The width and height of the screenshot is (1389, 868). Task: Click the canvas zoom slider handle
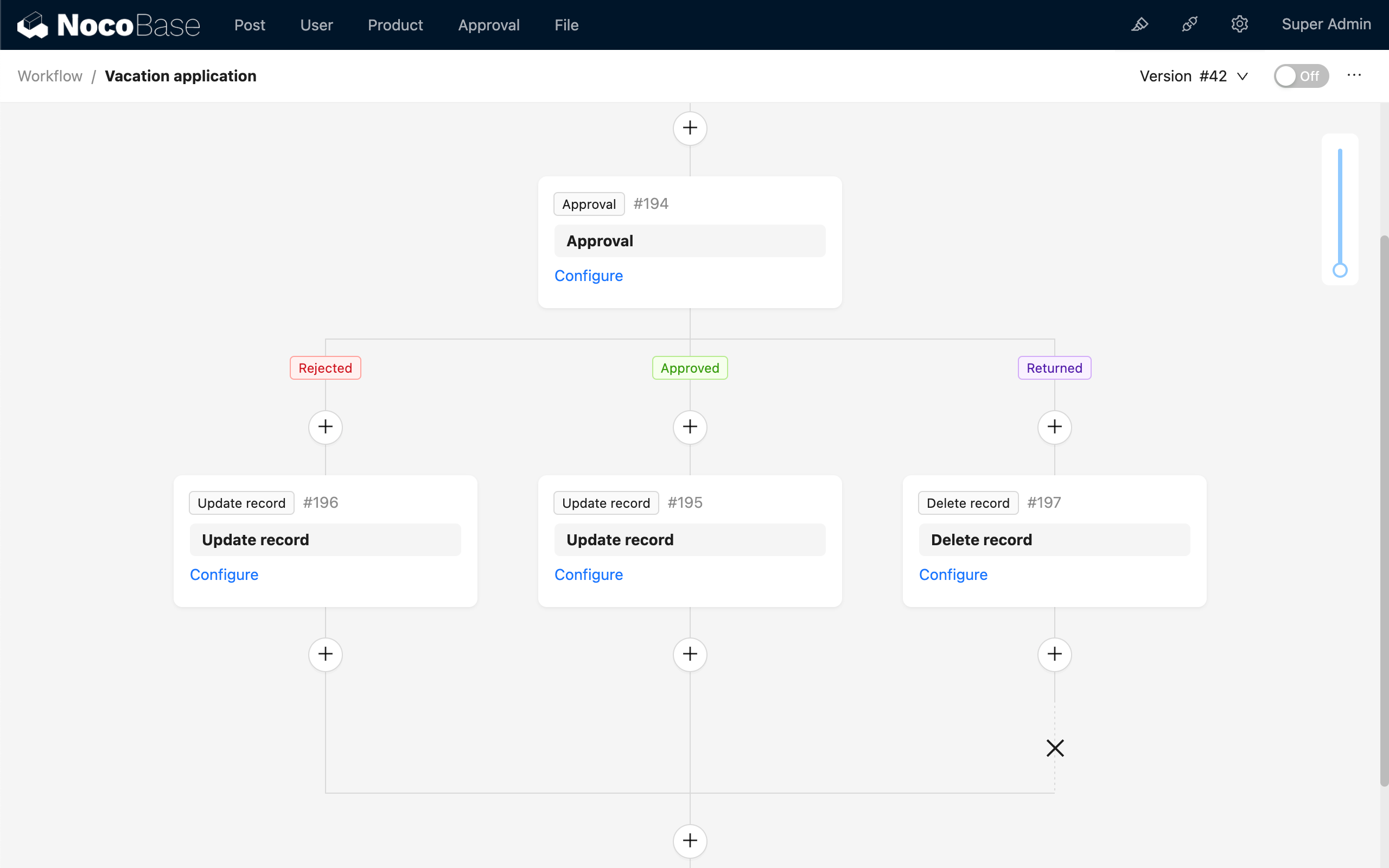(x=1340, y=270)
